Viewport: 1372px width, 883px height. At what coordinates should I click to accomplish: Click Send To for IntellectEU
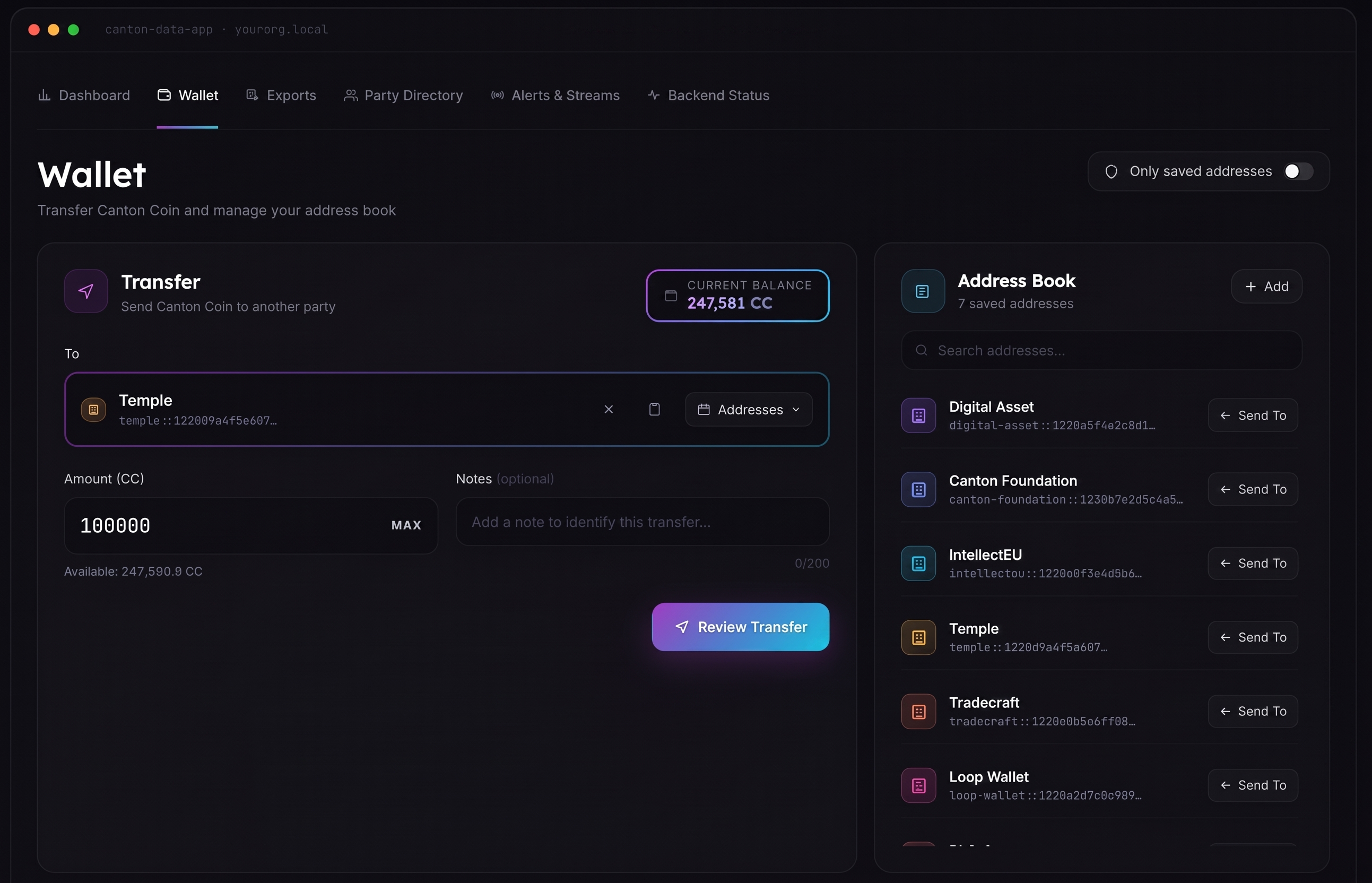tap(1253, 563)
